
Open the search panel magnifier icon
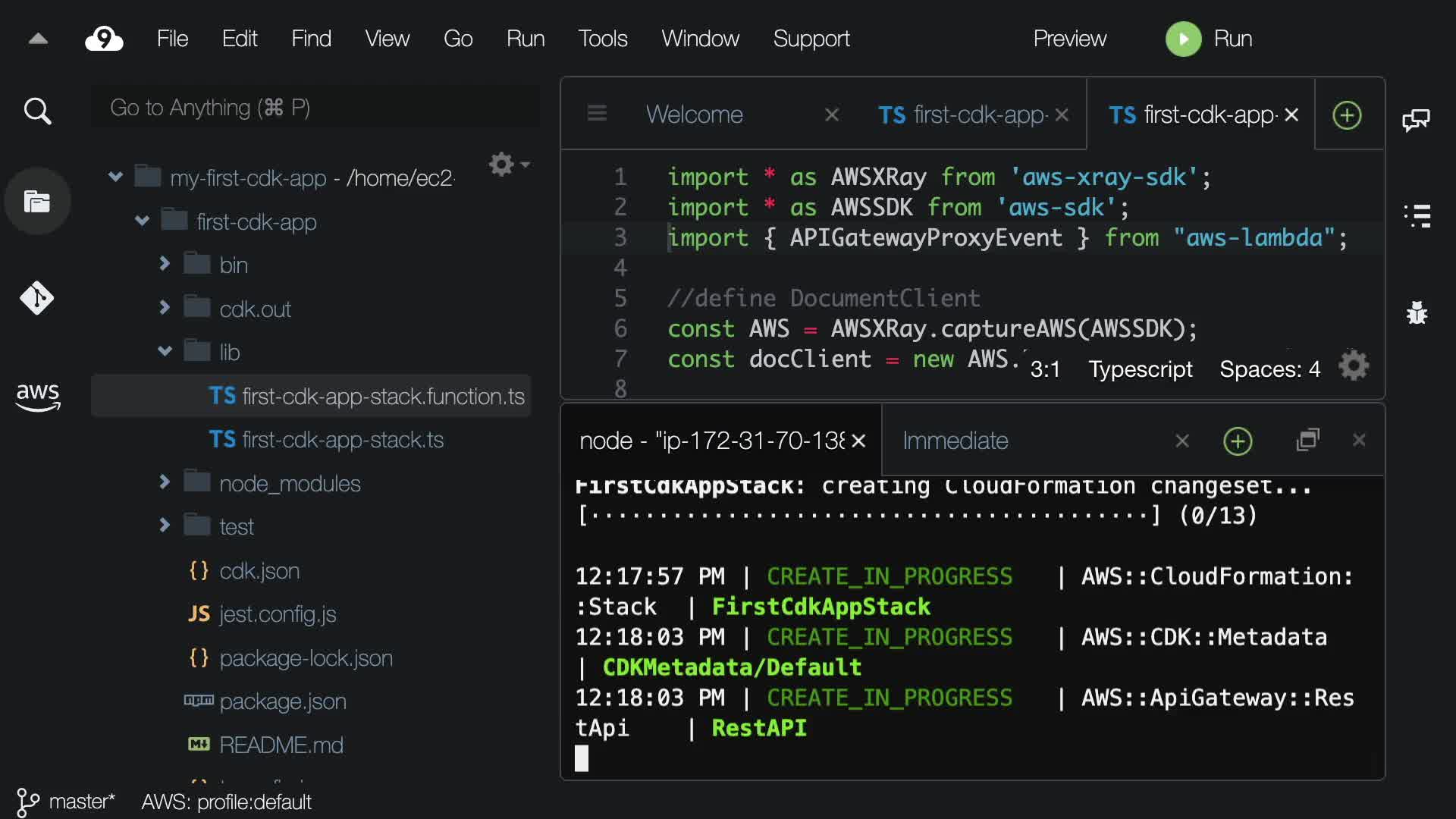[37, 111]
